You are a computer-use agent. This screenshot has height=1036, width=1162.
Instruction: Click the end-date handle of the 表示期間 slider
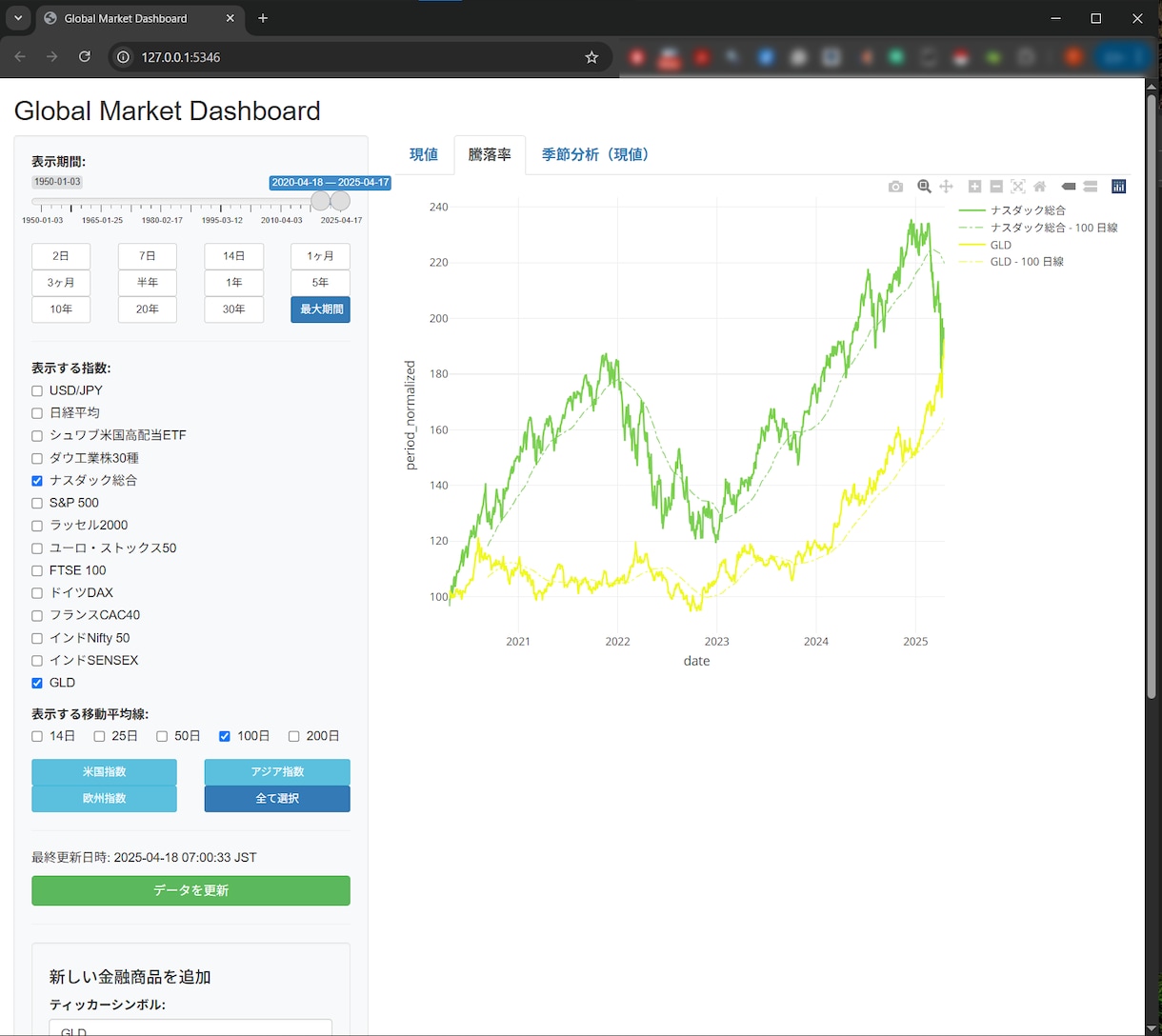click(340, 201)
